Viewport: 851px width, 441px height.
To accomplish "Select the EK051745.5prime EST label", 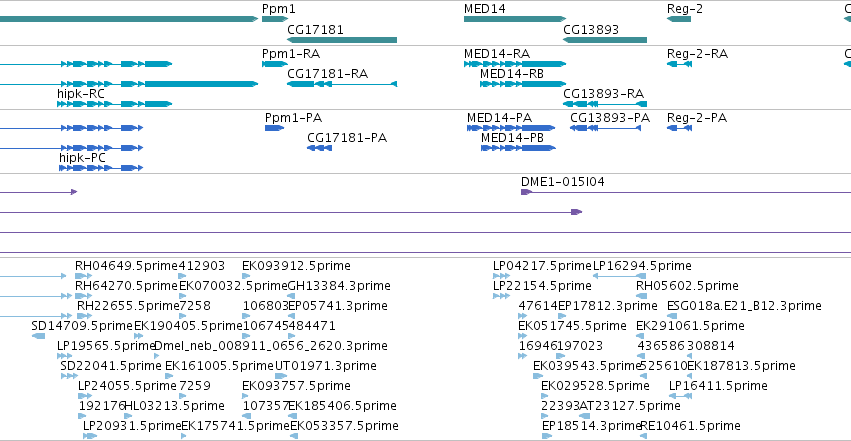I will 573,326.
